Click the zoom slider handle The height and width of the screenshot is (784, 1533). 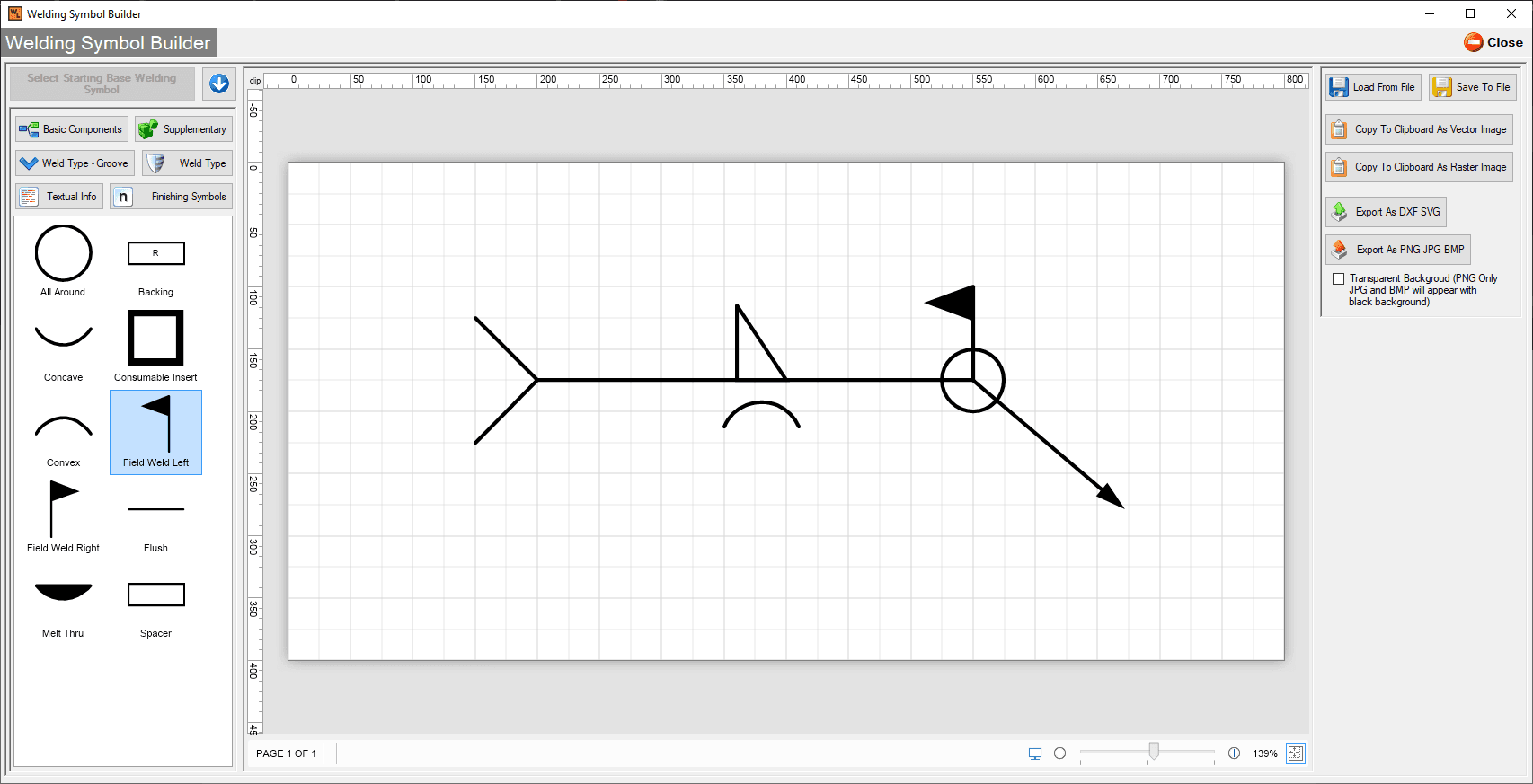[1154, 752]
